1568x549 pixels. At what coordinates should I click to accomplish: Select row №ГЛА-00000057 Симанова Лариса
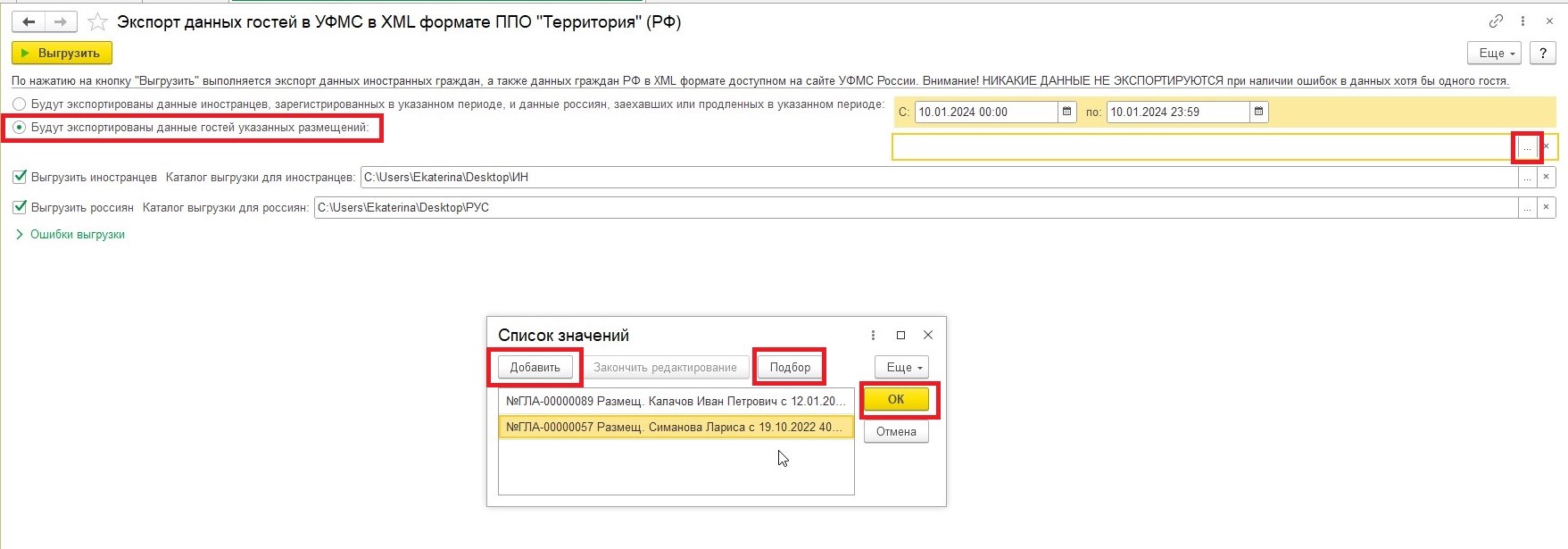[x=676, y=428]
